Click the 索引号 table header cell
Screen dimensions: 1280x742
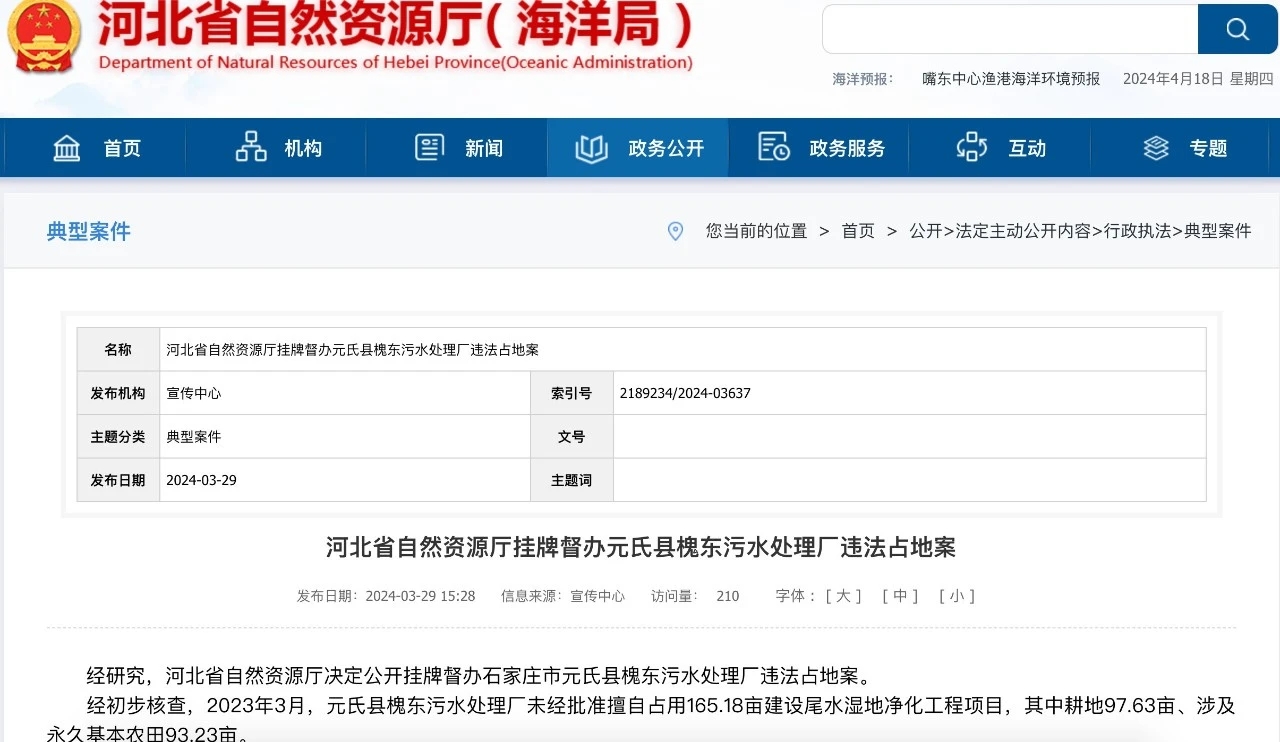(571, 394)
